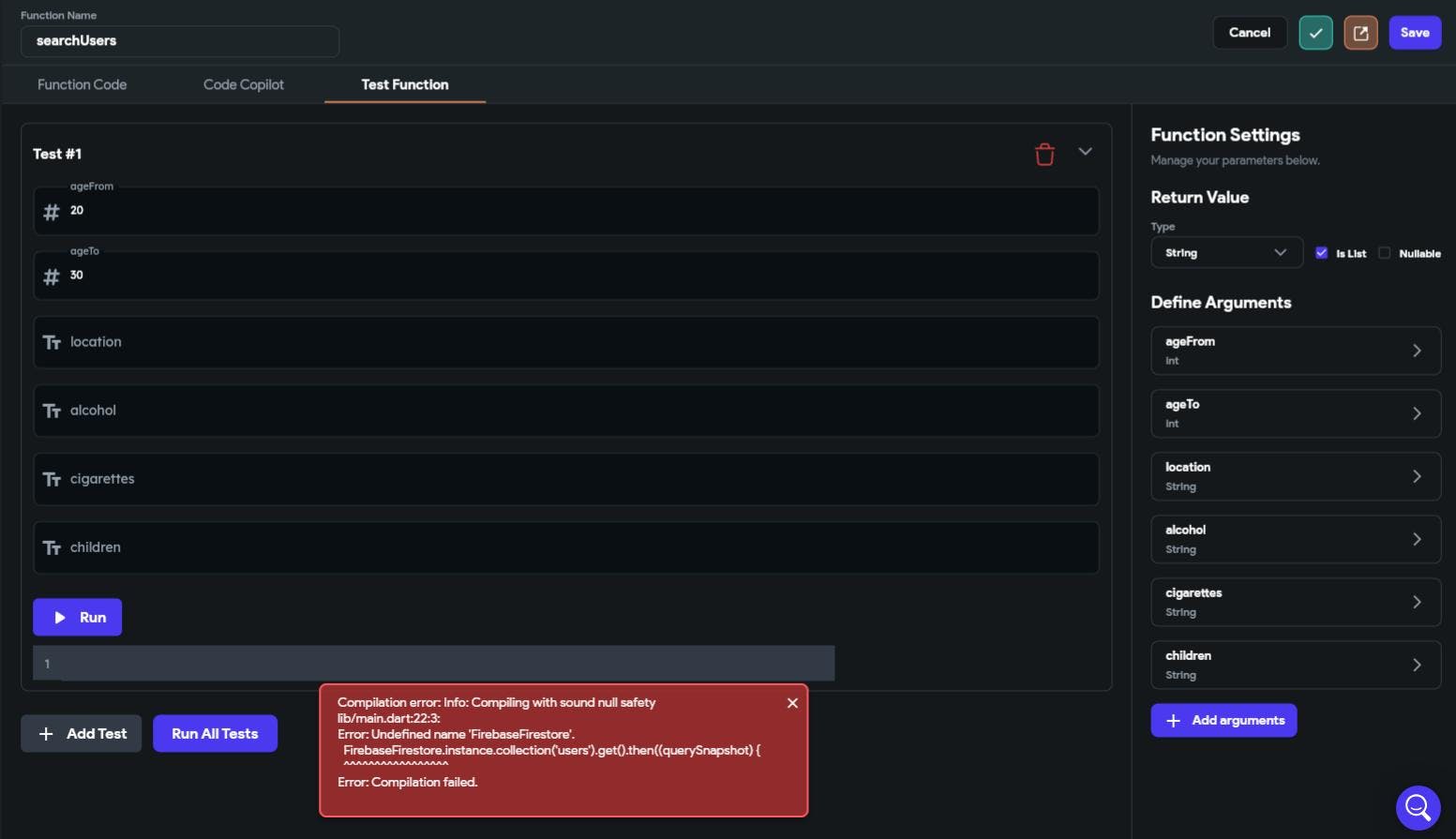This screenshot has height=839, width=1456.
Task: Open function in external window icon
Action: coord(1360,33)
